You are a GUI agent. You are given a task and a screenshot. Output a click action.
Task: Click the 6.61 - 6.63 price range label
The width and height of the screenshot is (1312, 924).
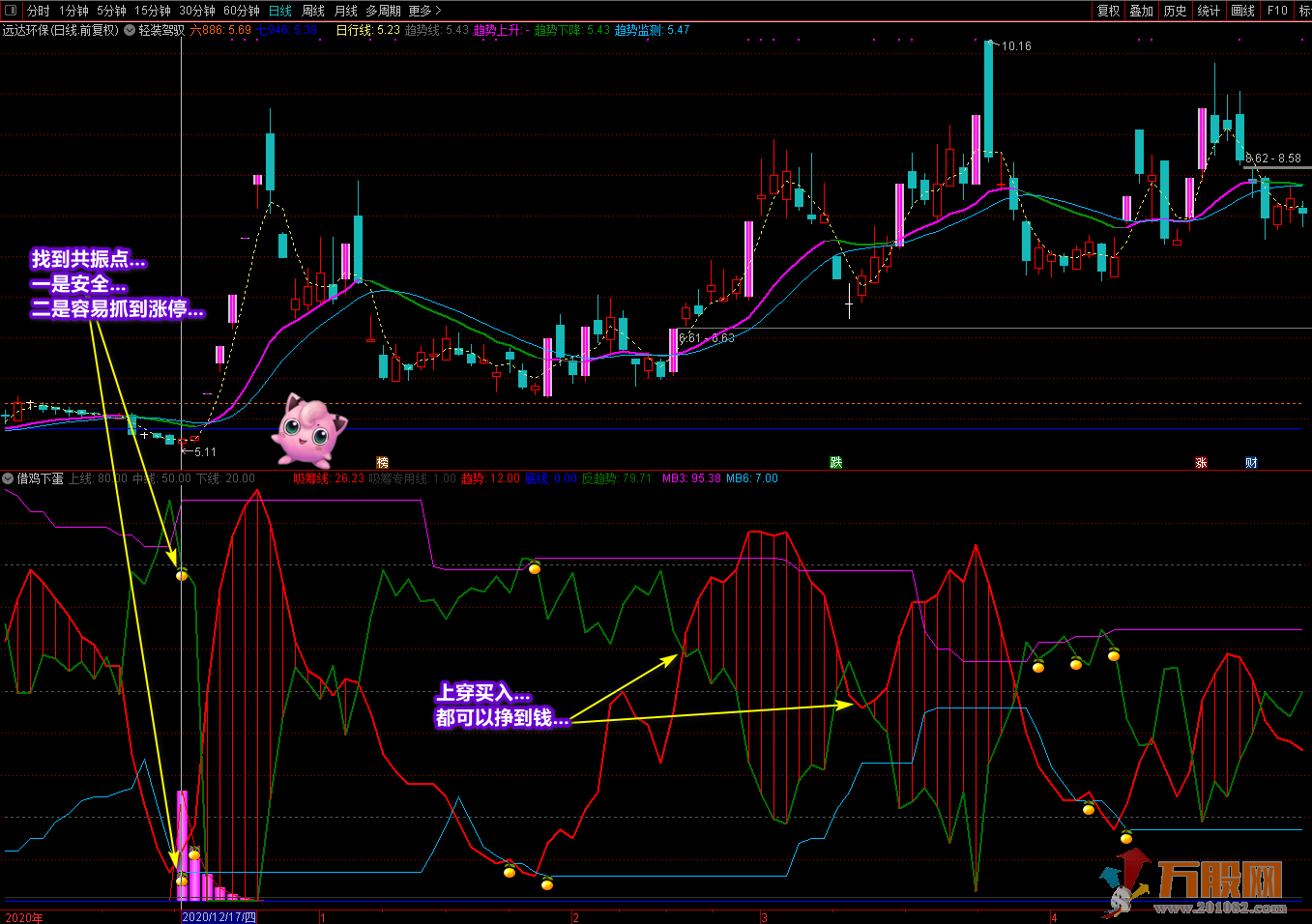coord(707,338)
